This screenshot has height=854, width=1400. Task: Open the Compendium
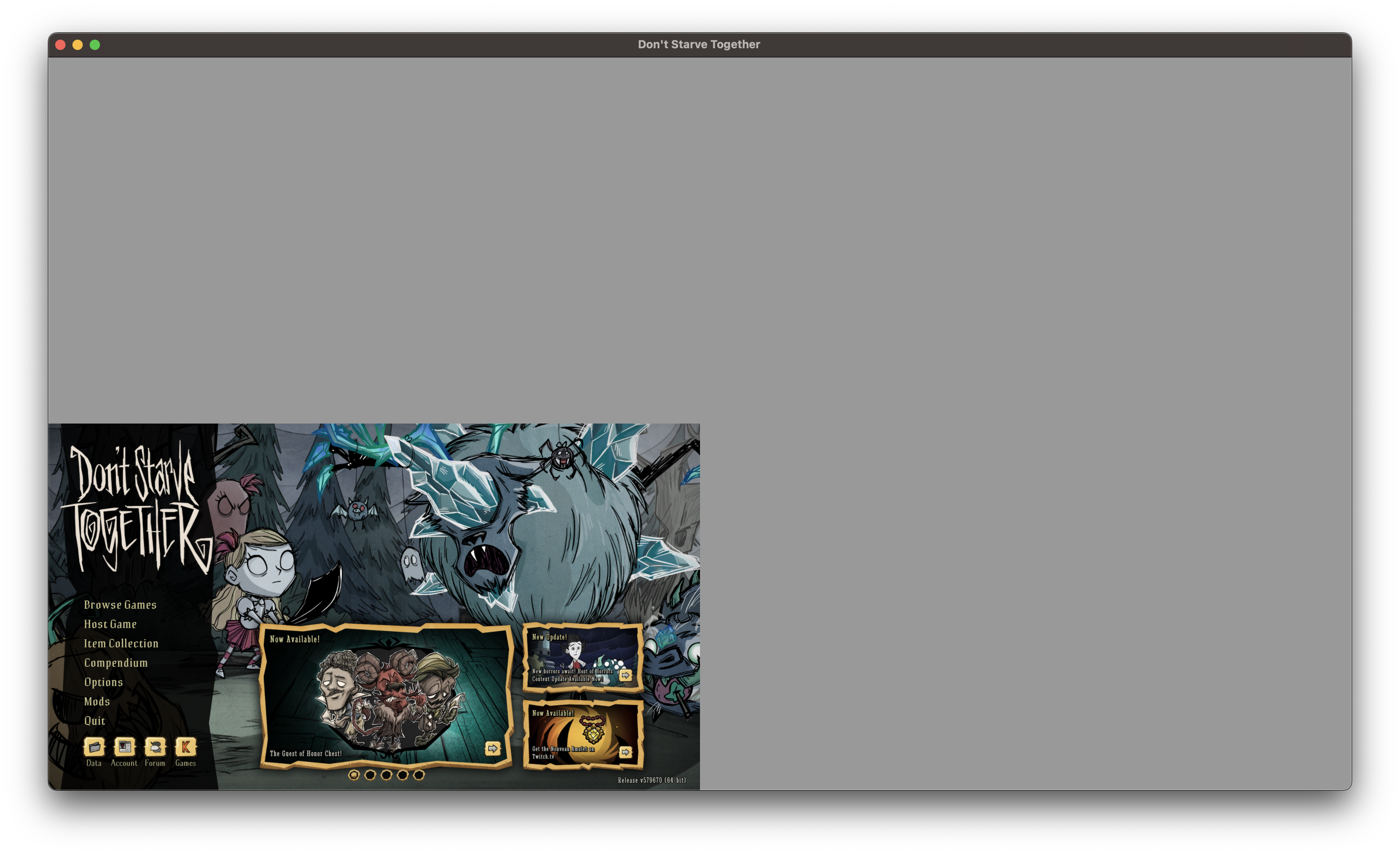point(116,663)
